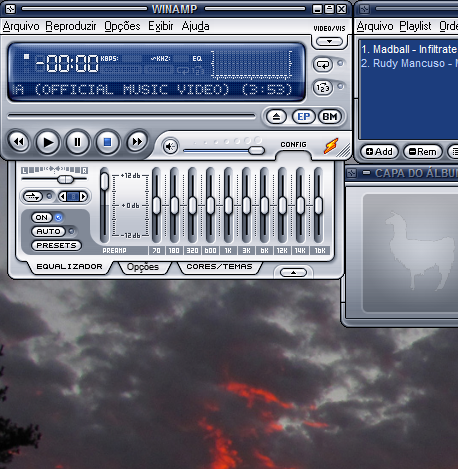The height and width of the screenshot is (469, 458).
Task: Click the Rem button in the playlist
Action: [x=423, y=152]
